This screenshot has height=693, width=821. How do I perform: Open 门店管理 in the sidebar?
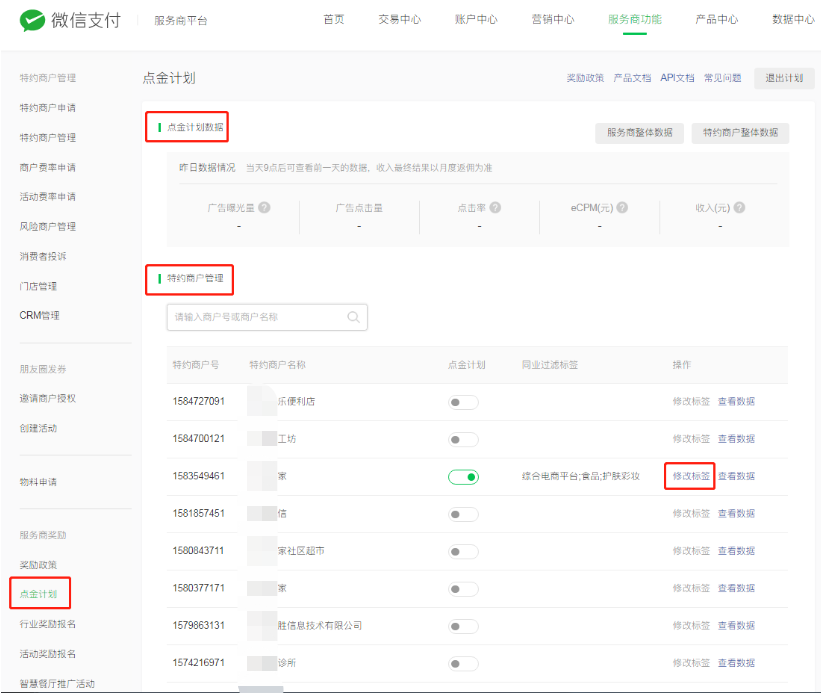pos(38,286)
